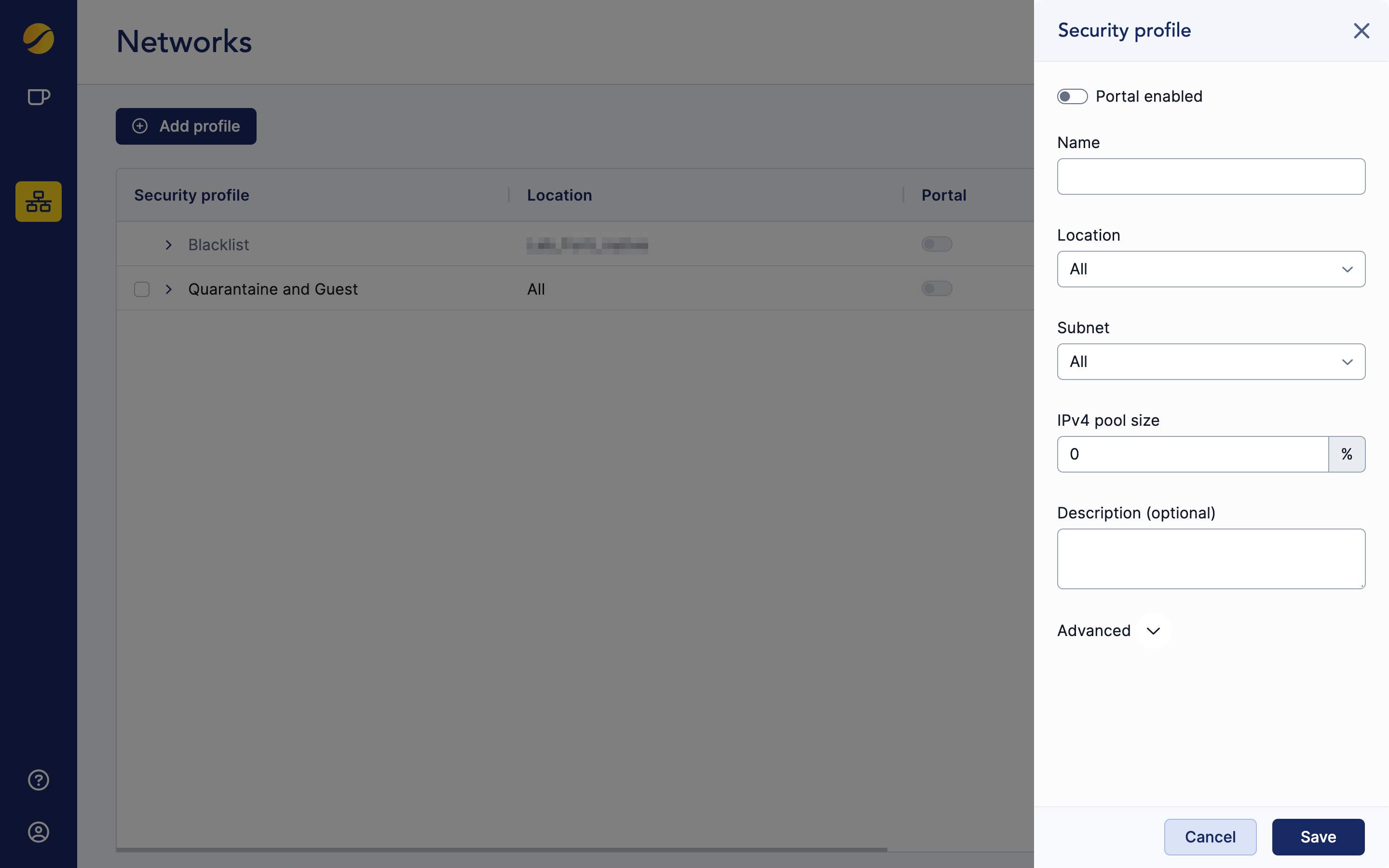Cancel the Security profile form

(x=1210, y=837)
